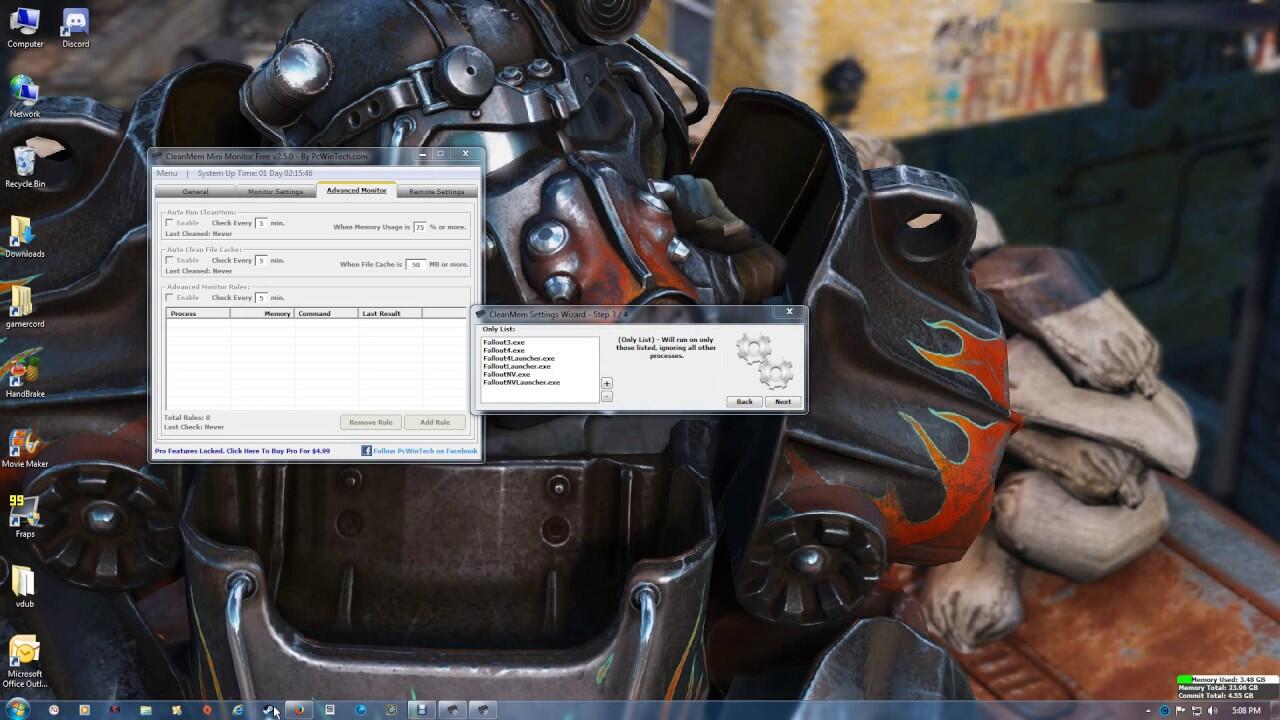Enable Auto Run CleanMem checkbox
Viewport: 1280px width, 720px height.
pyautogui.click(x=170, y=223)
